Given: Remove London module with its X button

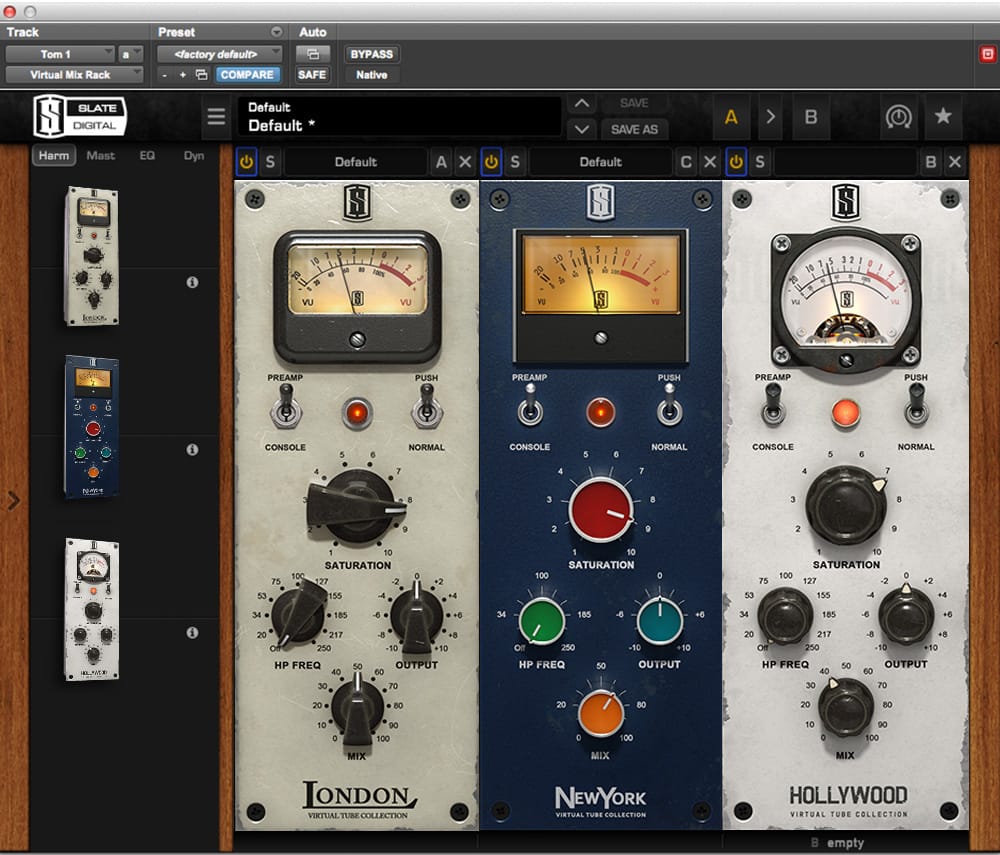Looking at the screenshot, I should (x=466, y=162).
